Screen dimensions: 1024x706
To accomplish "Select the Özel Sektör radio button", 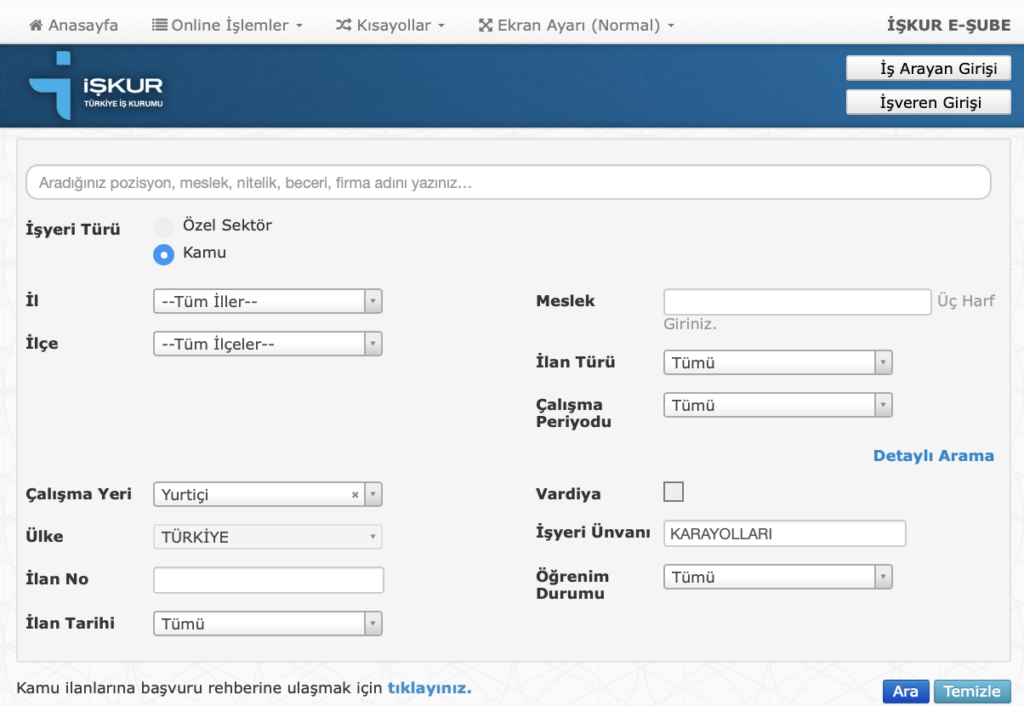I will point(164,227).
